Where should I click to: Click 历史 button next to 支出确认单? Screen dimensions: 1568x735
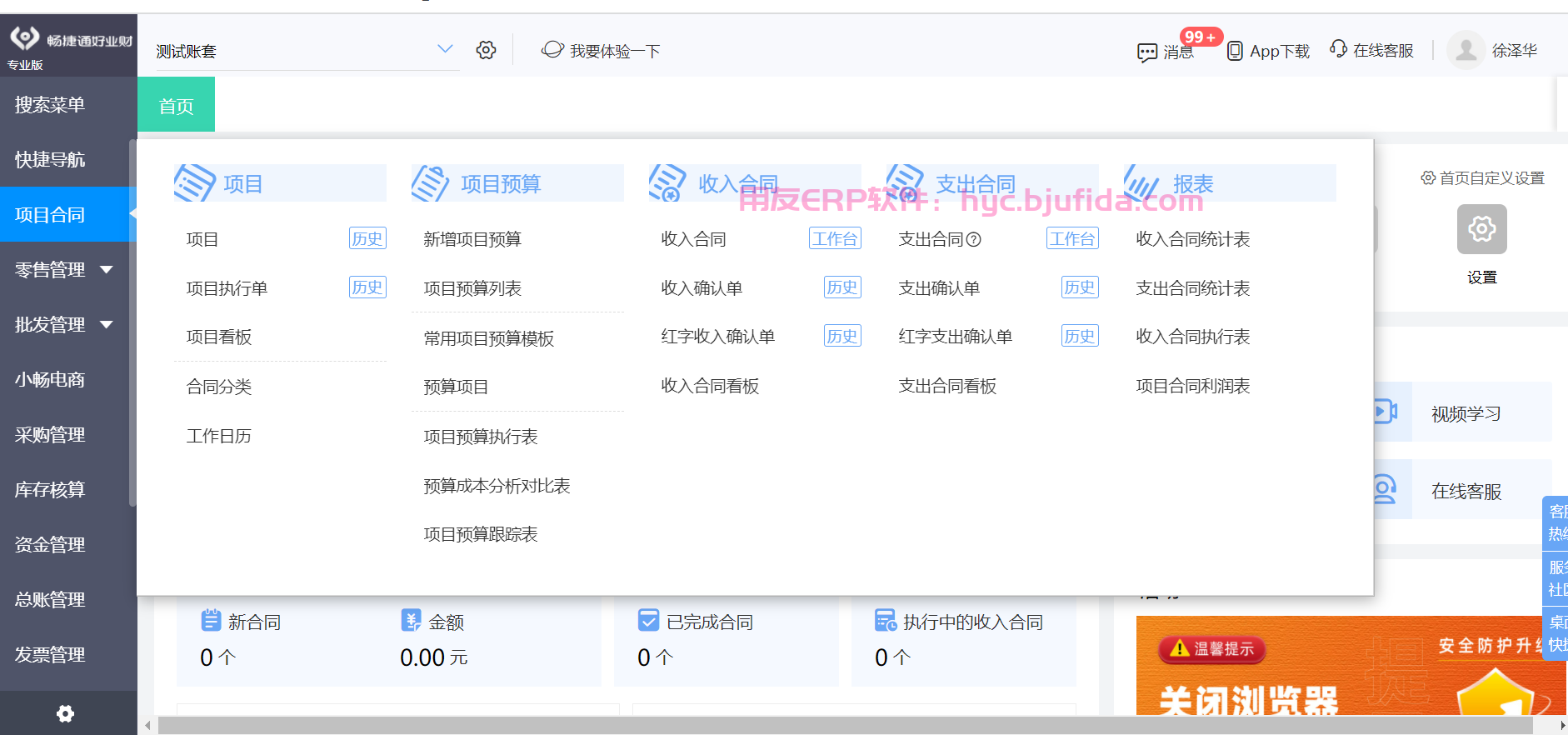[x=1080, y=287]
